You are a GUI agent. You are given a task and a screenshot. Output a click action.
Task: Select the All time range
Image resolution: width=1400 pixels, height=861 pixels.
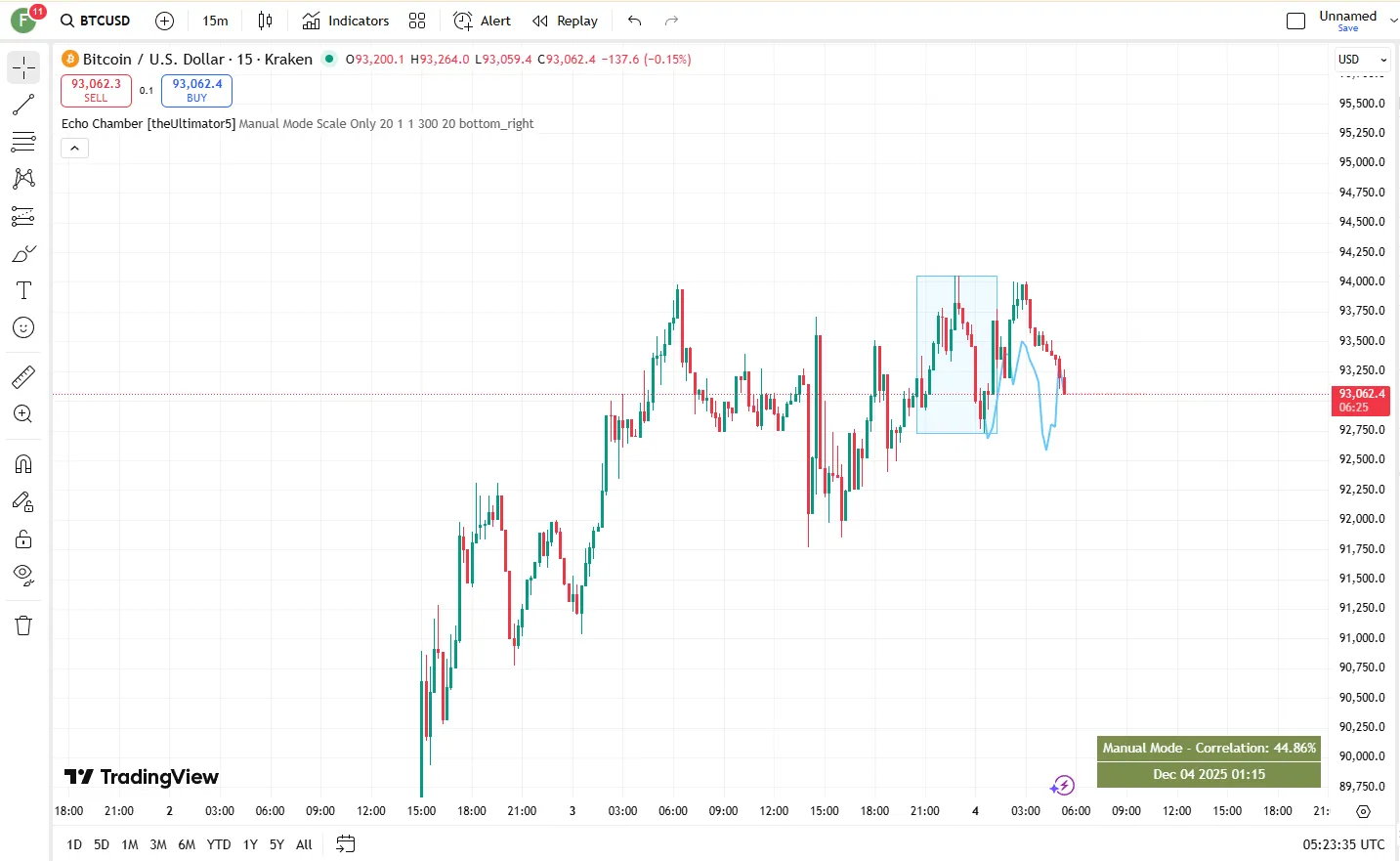[304, 844]
